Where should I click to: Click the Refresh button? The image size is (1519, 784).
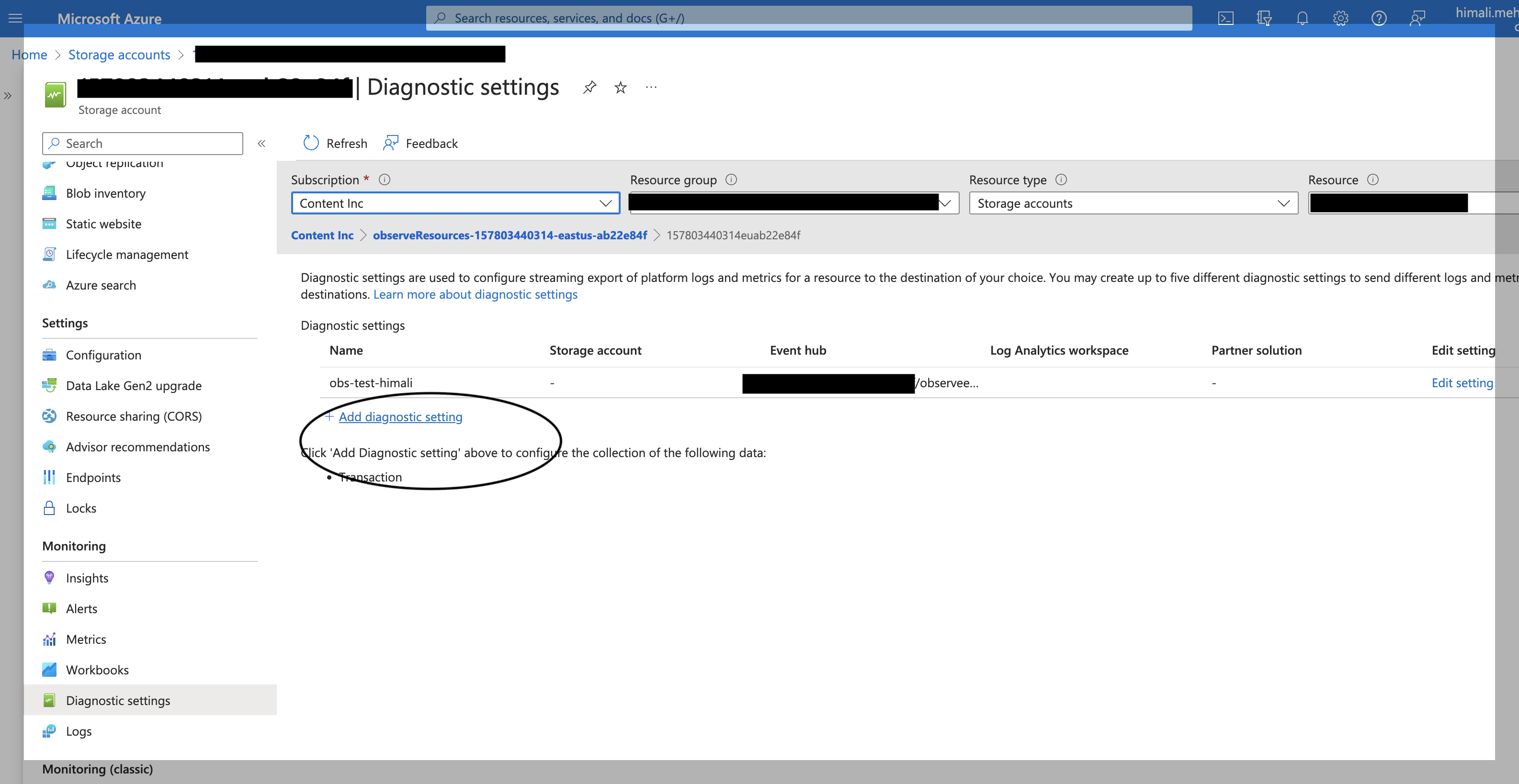point(335,143)
